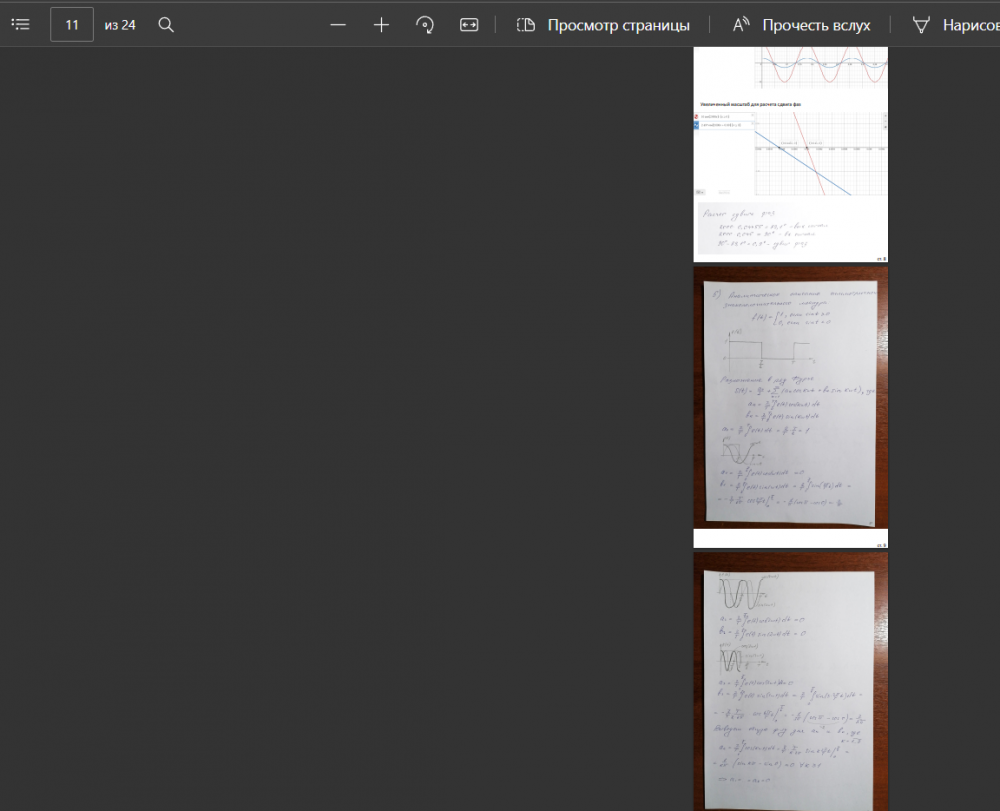Image resolution: width=1000 pixels, height=811 pixels.
Task: Click the read aloud A icon
Action: pyautogui.click(x=740, y=25)
